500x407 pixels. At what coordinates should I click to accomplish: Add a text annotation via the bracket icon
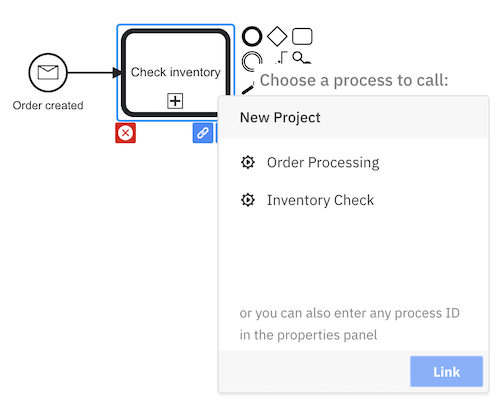click(282, 57)
